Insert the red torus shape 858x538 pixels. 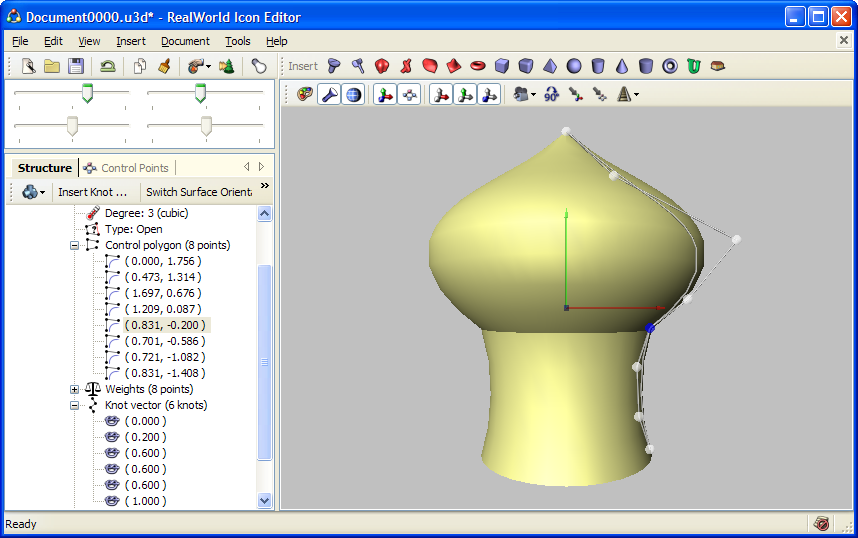click(478, 66)
